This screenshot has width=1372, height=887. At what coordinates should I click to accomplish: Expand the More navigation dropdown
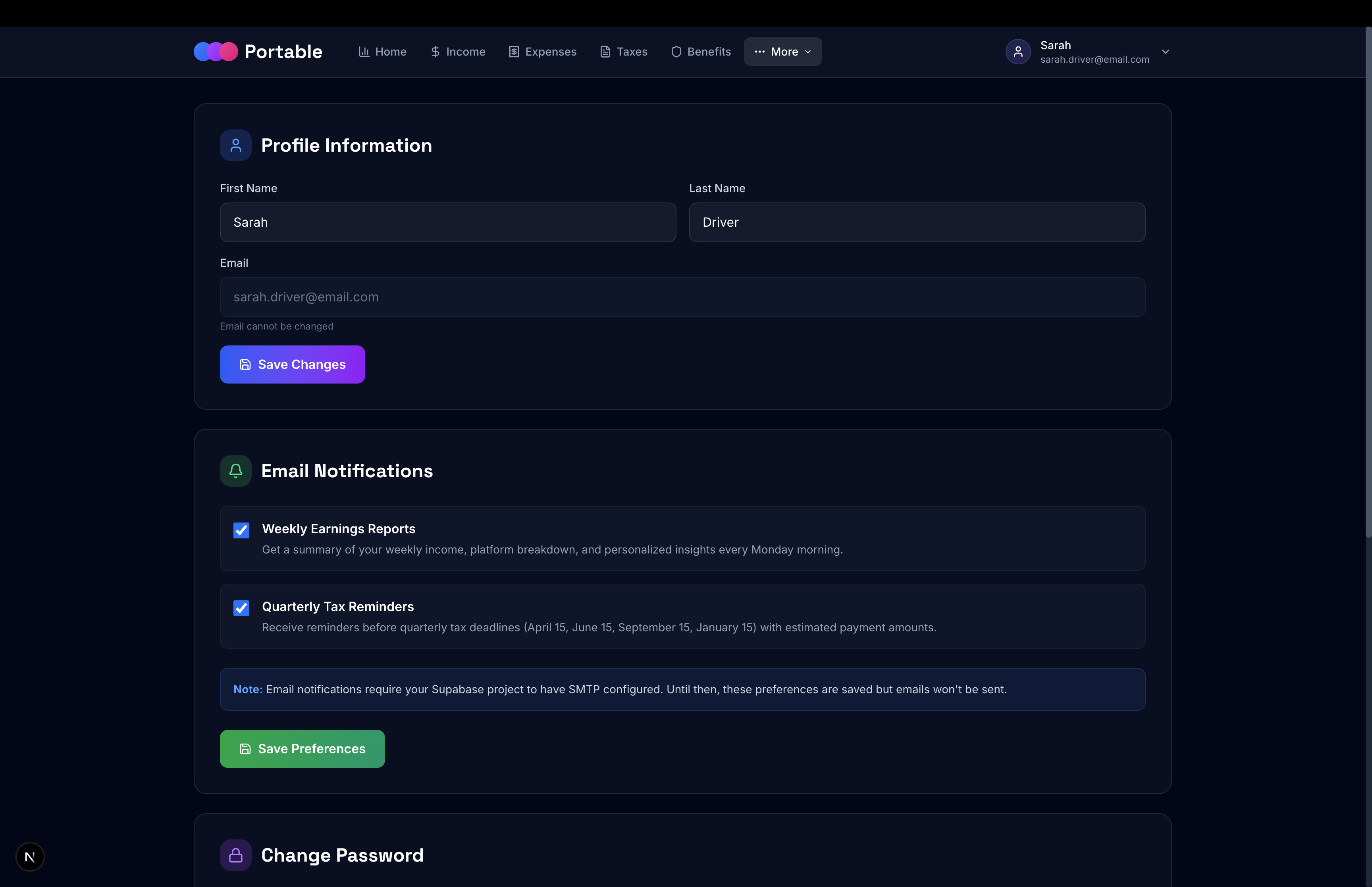782,52
